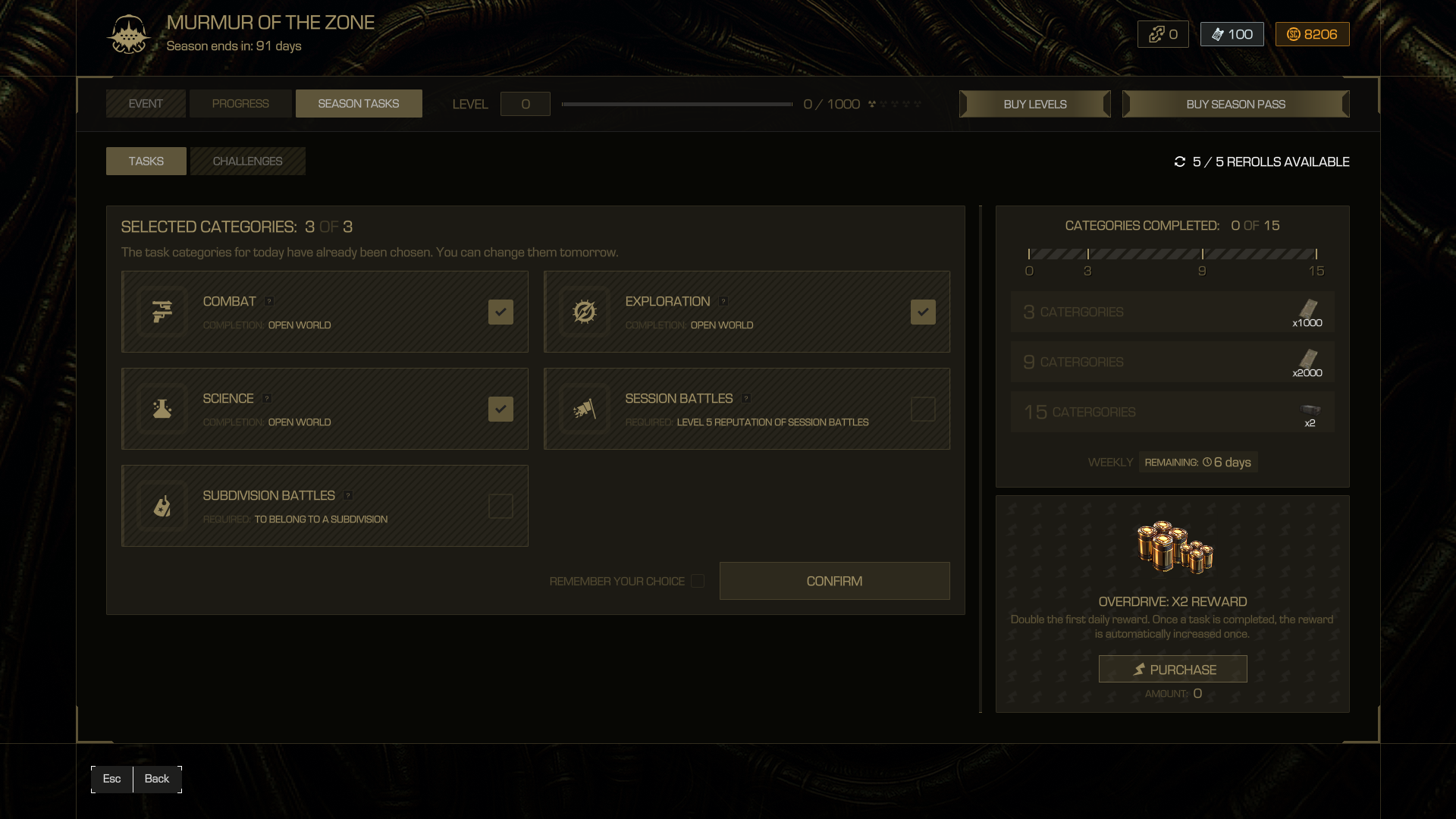Image resolution: width=1456 pixels, height=819 pixels.
Task: Open the help tooltip next to Combat
Action: tap(269, 301)
